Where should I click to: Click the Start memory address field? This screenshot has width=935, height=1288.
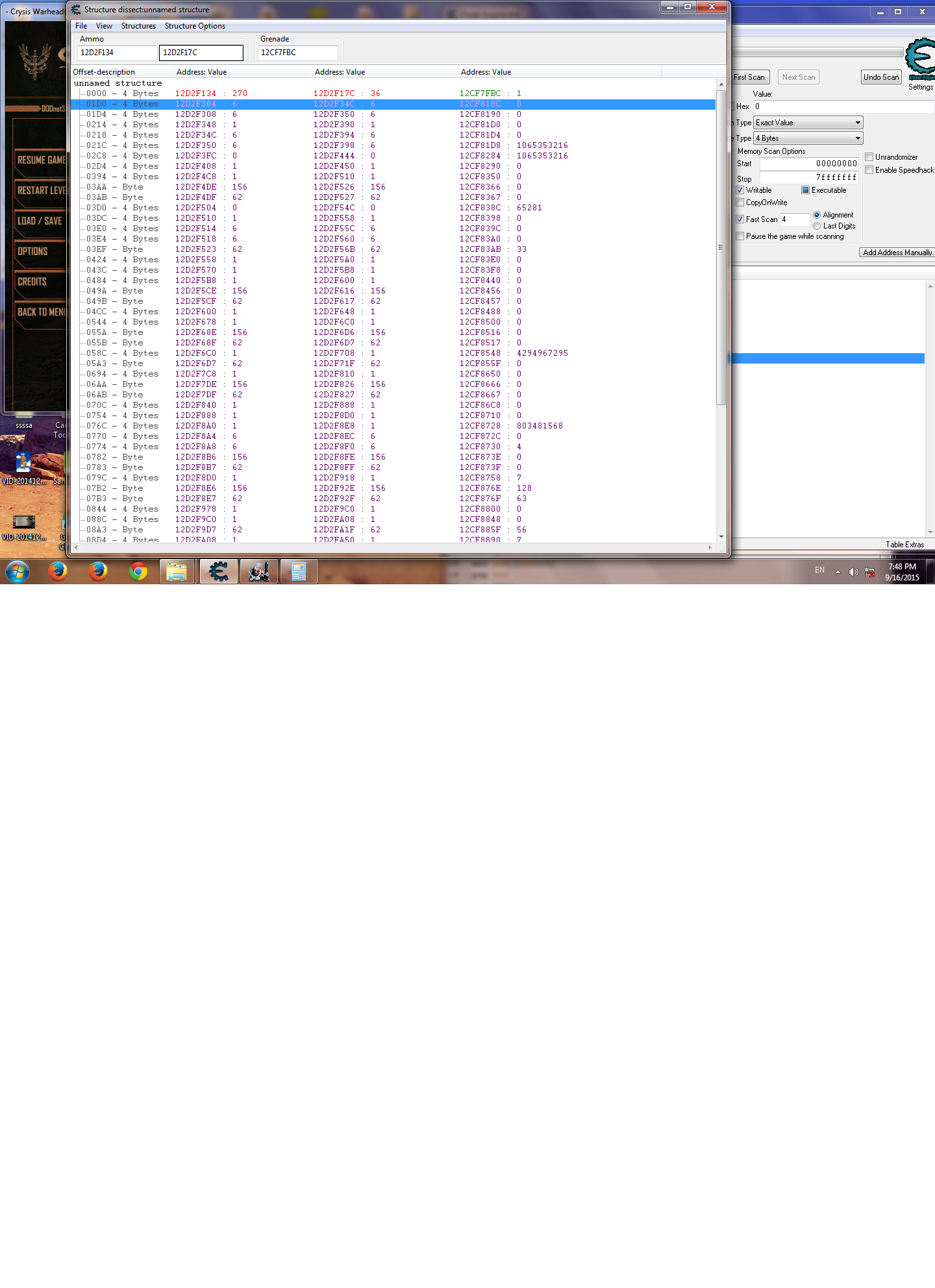pos(809,164)
